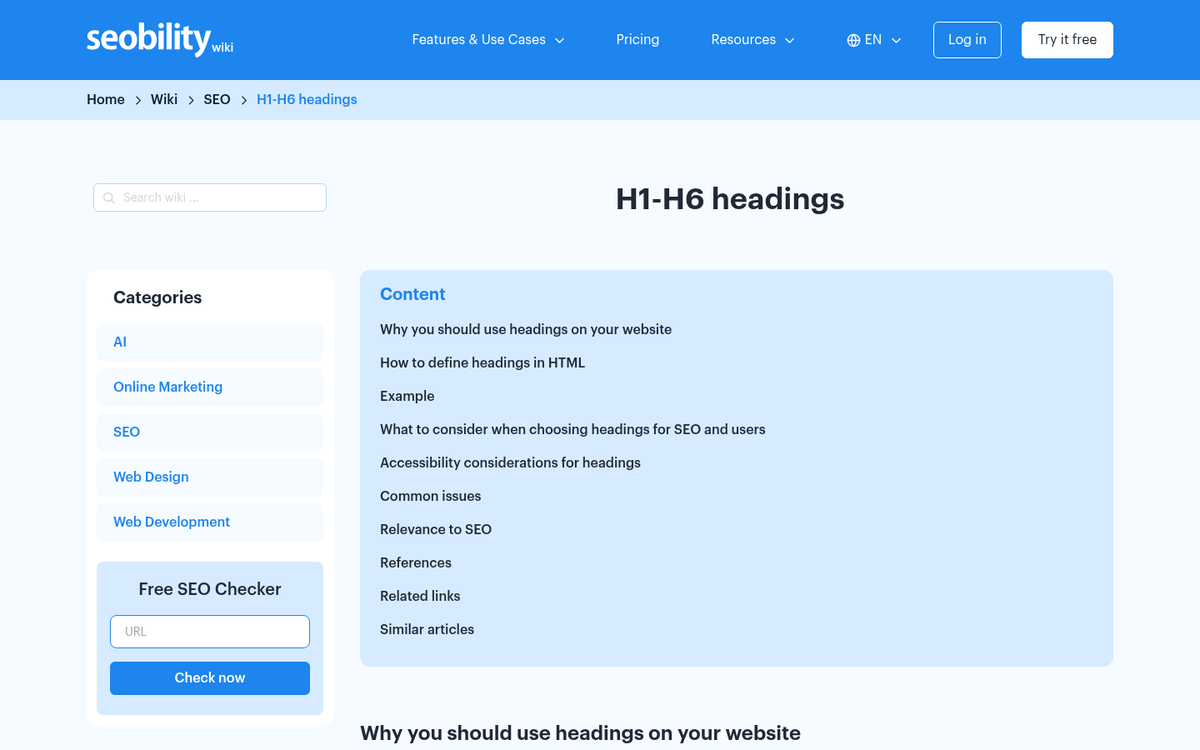The width and height of the screenshot is (1200, 750).
Task: Click Home in the breadcrumb
Action: click(x=105, y=99)
